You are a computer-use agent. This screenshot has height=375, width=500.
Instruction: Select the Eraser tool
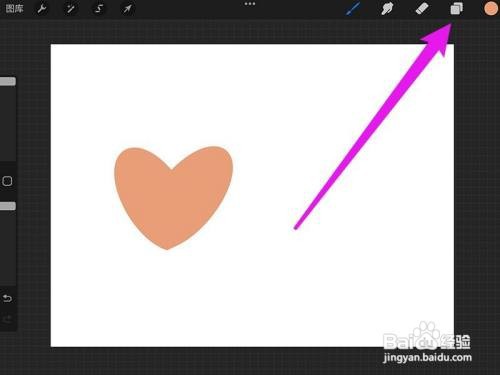coord(422,9)
